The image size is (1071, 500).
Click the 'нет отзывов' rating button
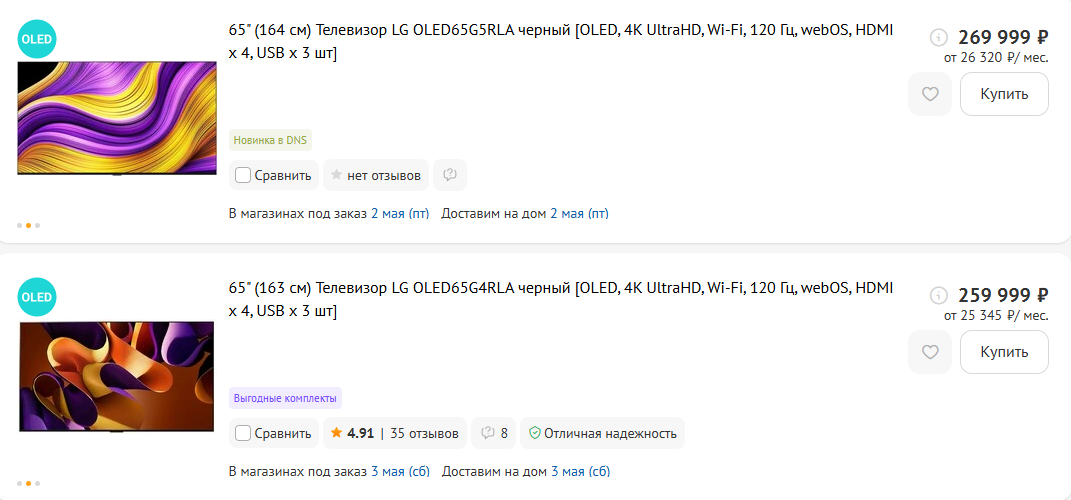(376, 175)
